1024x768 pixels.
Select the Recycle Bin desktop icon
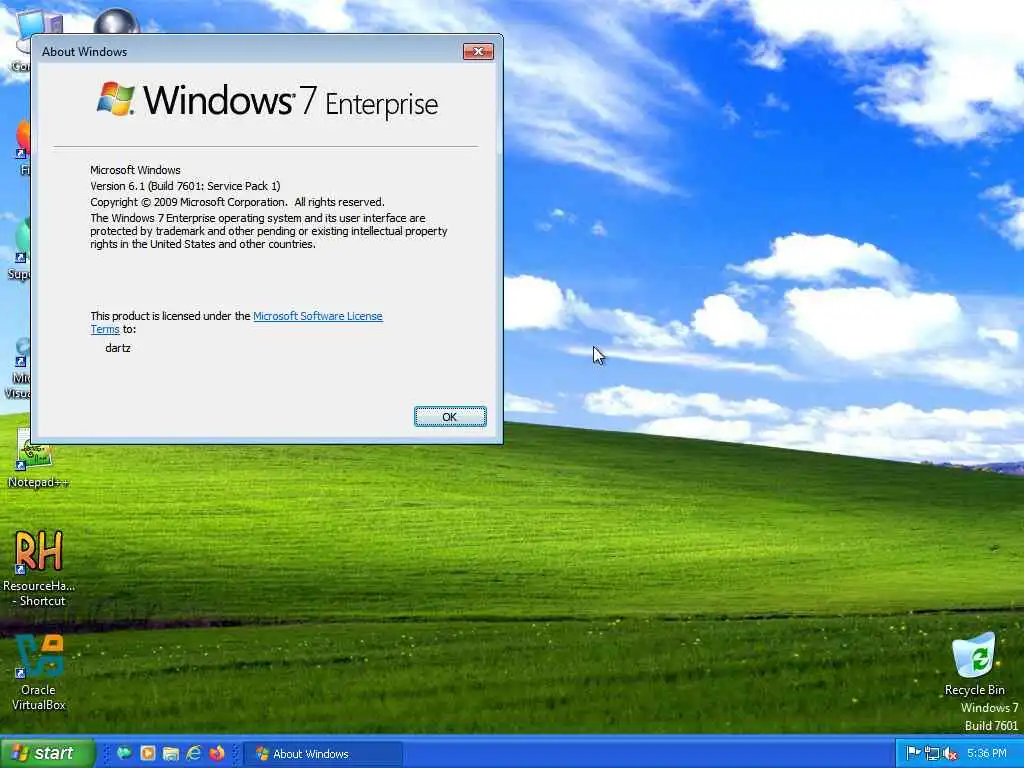[974, 664]
